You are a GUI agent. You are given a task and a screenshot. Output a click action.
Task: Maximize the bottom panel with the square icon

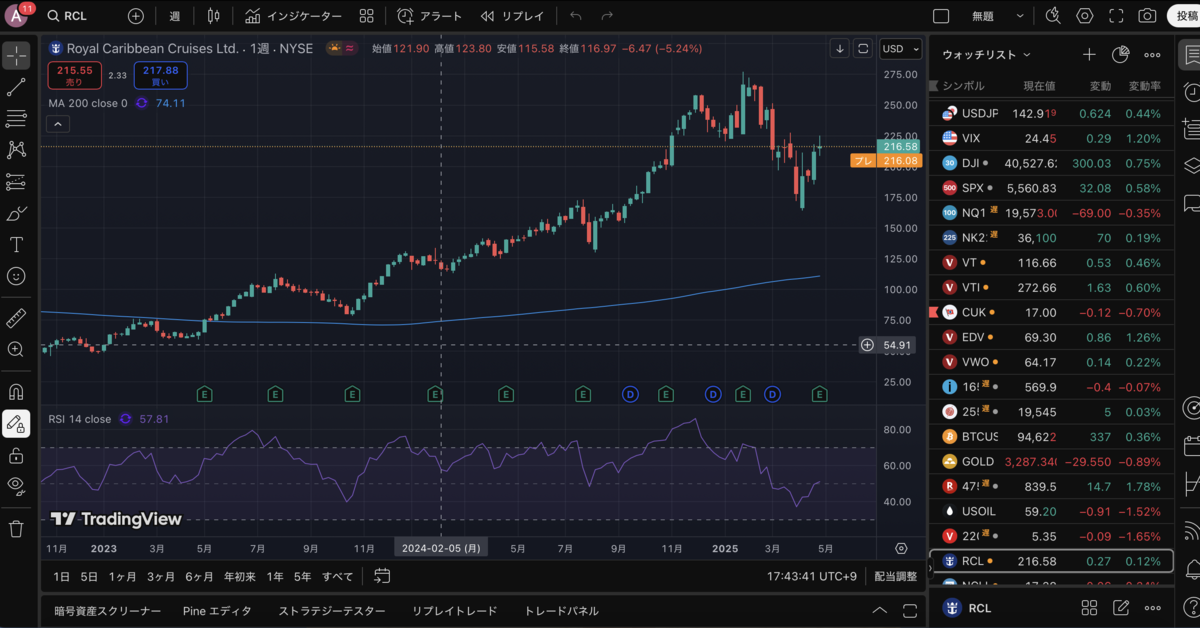point(909,610)
